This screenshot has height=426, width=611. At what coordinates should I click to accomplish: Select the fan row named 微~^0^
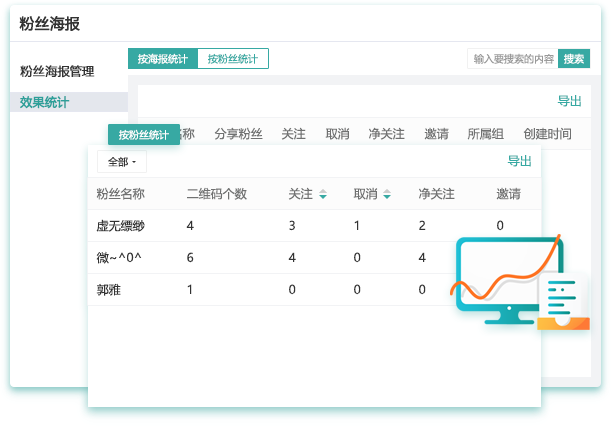[119, 258]
